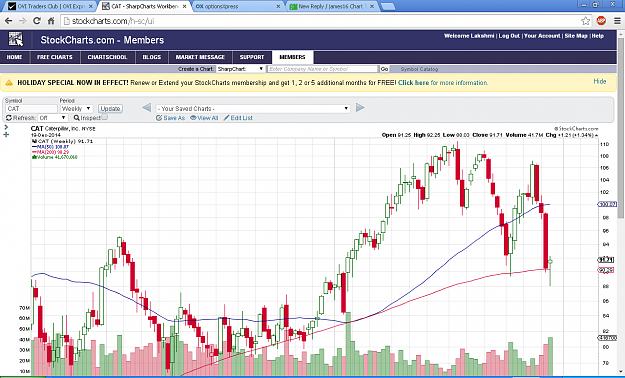The width and height of the screenshot is (625, 378).
Task: Open the Symbol Catalog link
Action: [x=419, y=69]
